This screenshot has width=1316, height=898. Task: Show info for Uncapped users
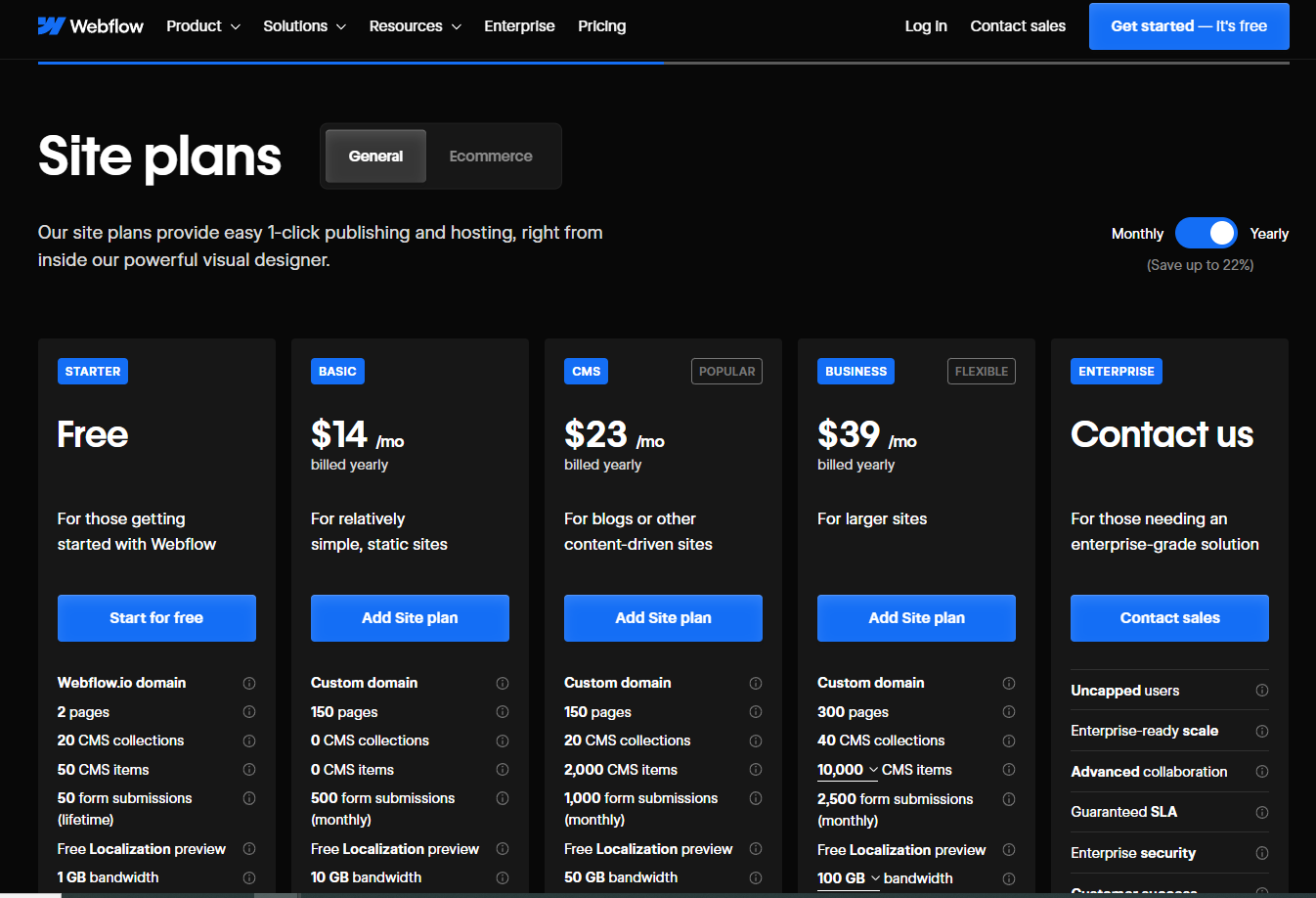pos(1262,690)
